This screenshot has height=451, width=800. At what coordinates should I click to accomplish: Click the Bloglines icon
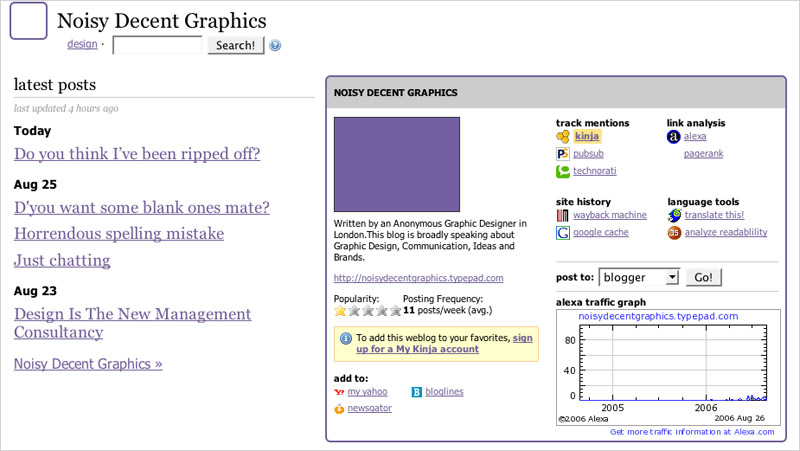click(418, 392)
